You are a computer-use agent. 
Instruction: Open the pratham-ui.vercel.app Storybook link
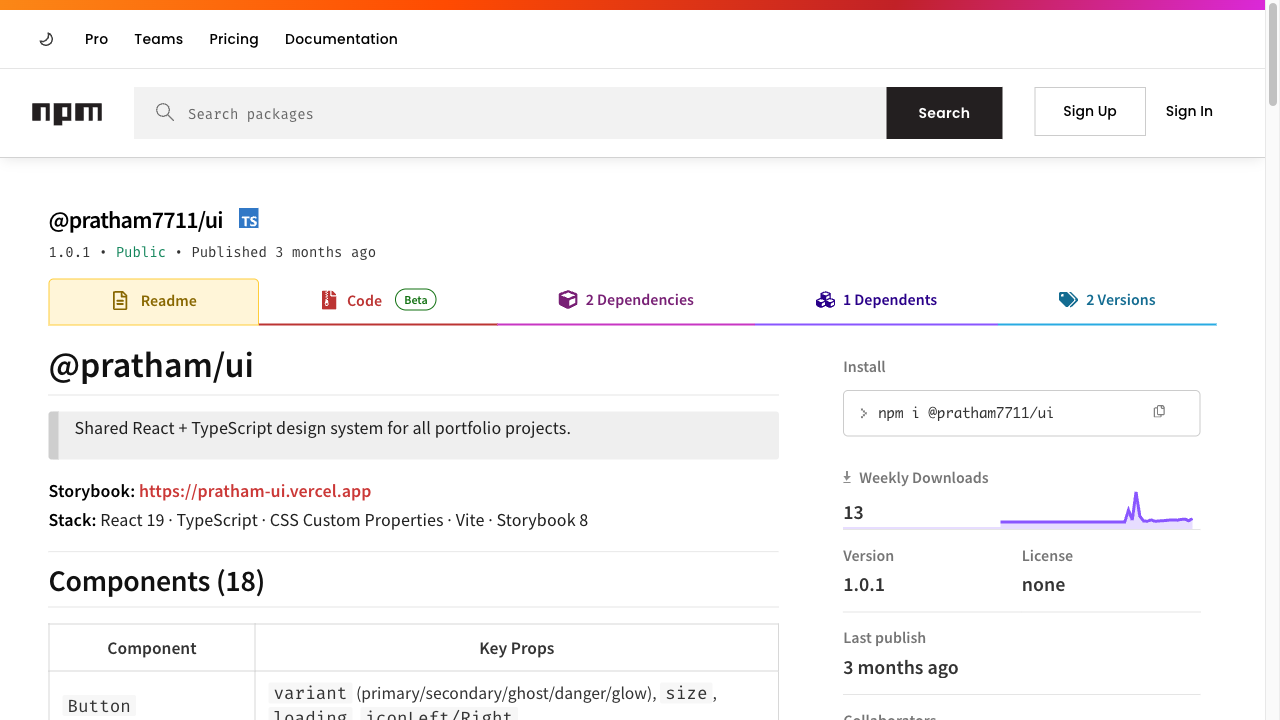click(x=255, y=491)
